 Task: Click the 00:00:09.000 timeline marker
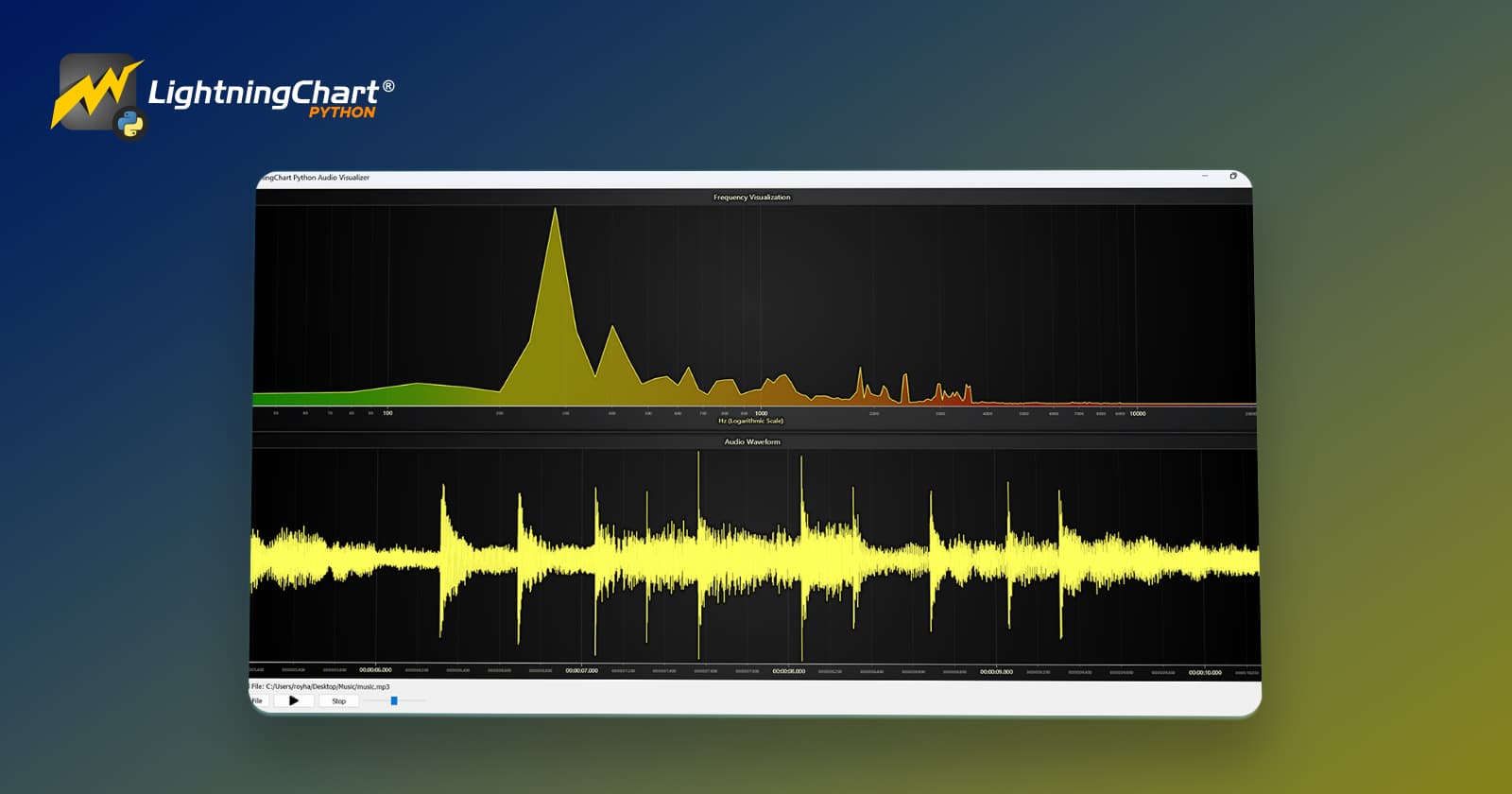(996, 672)
